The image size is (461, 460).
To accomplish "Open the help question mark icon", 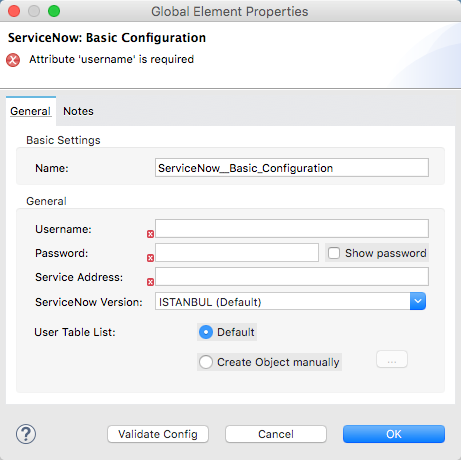I will (x=26, y=434).
